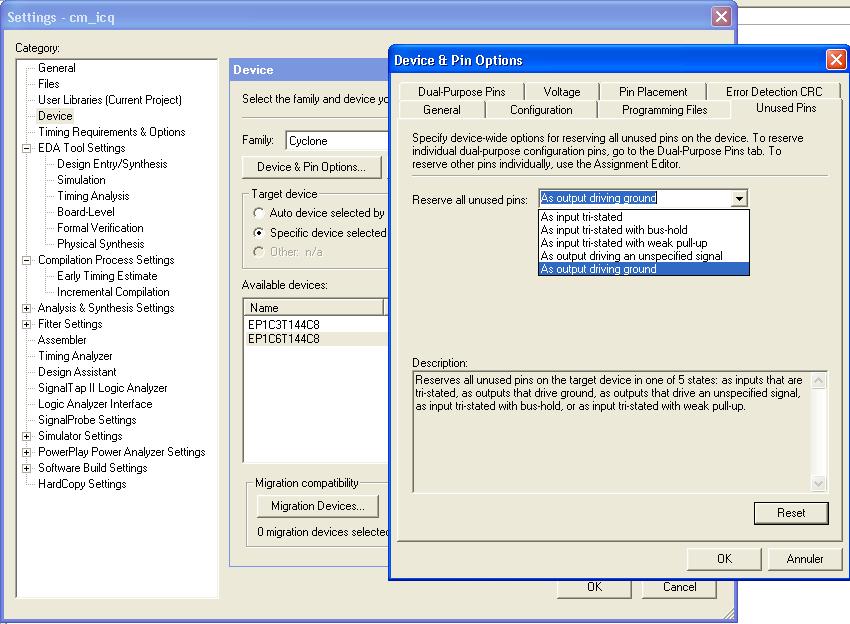Viewport: 850px width, 624px height.
Task: Close the Settings - cm_icq window
Action: pos(721,17)
